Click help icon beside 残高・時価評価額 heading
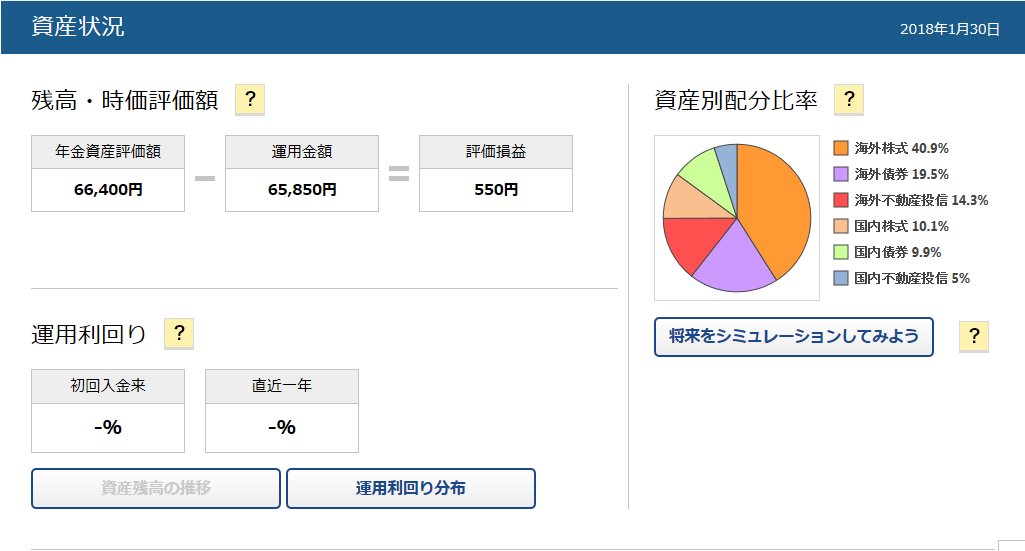1025x551 pixels. point(250,100)
